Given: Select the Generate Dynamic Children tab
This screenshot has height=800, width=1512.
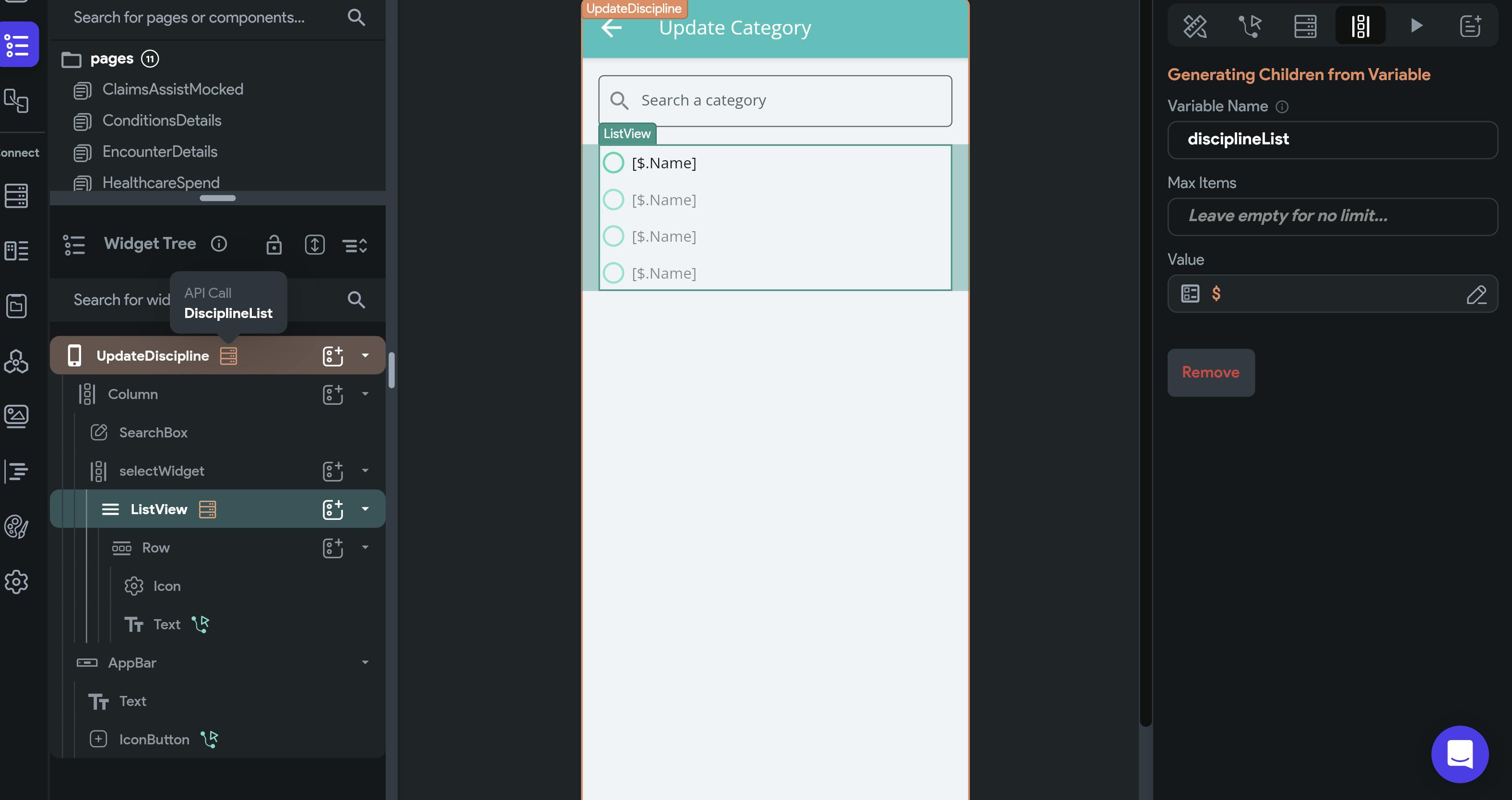Looking at the screenshot, I should 1360,26.
